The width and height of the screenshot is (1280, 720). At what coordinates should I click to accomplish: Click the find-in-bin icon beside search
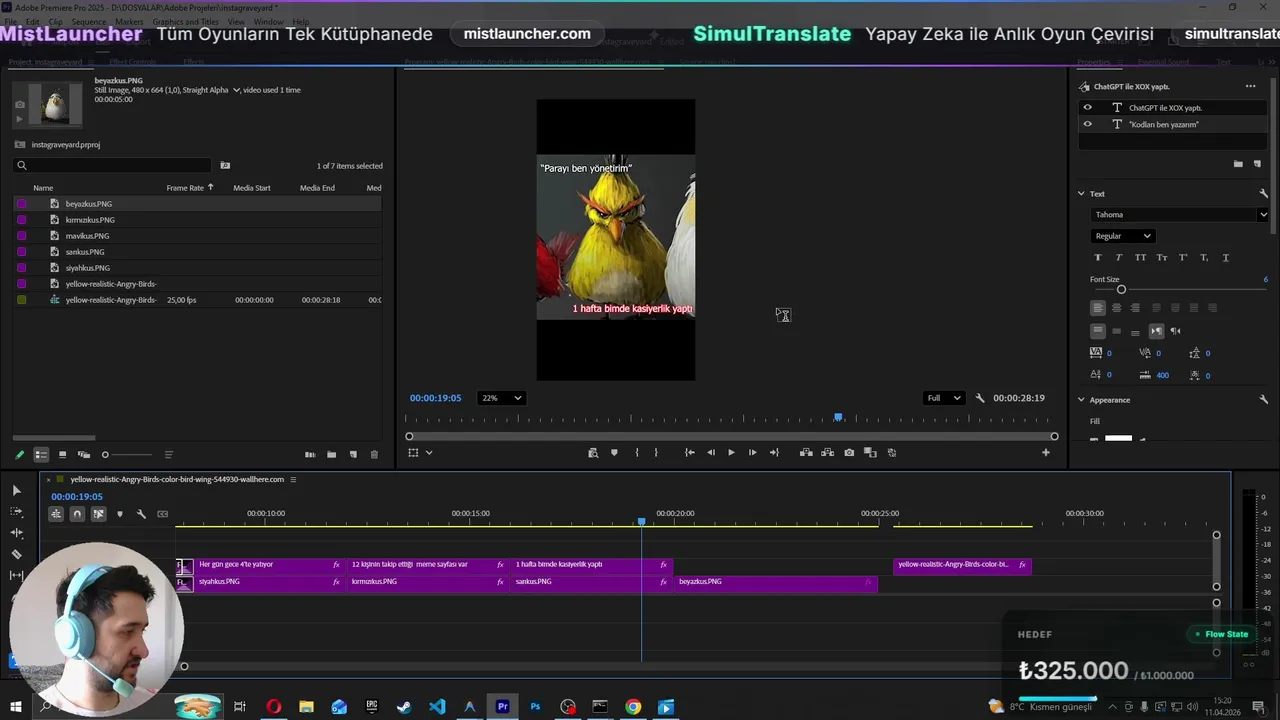pyautogui.click(x=225, y=166)
